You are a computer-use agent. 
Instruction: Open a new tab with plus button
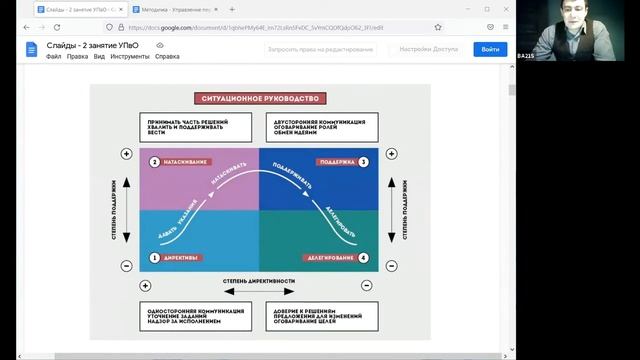232,9
